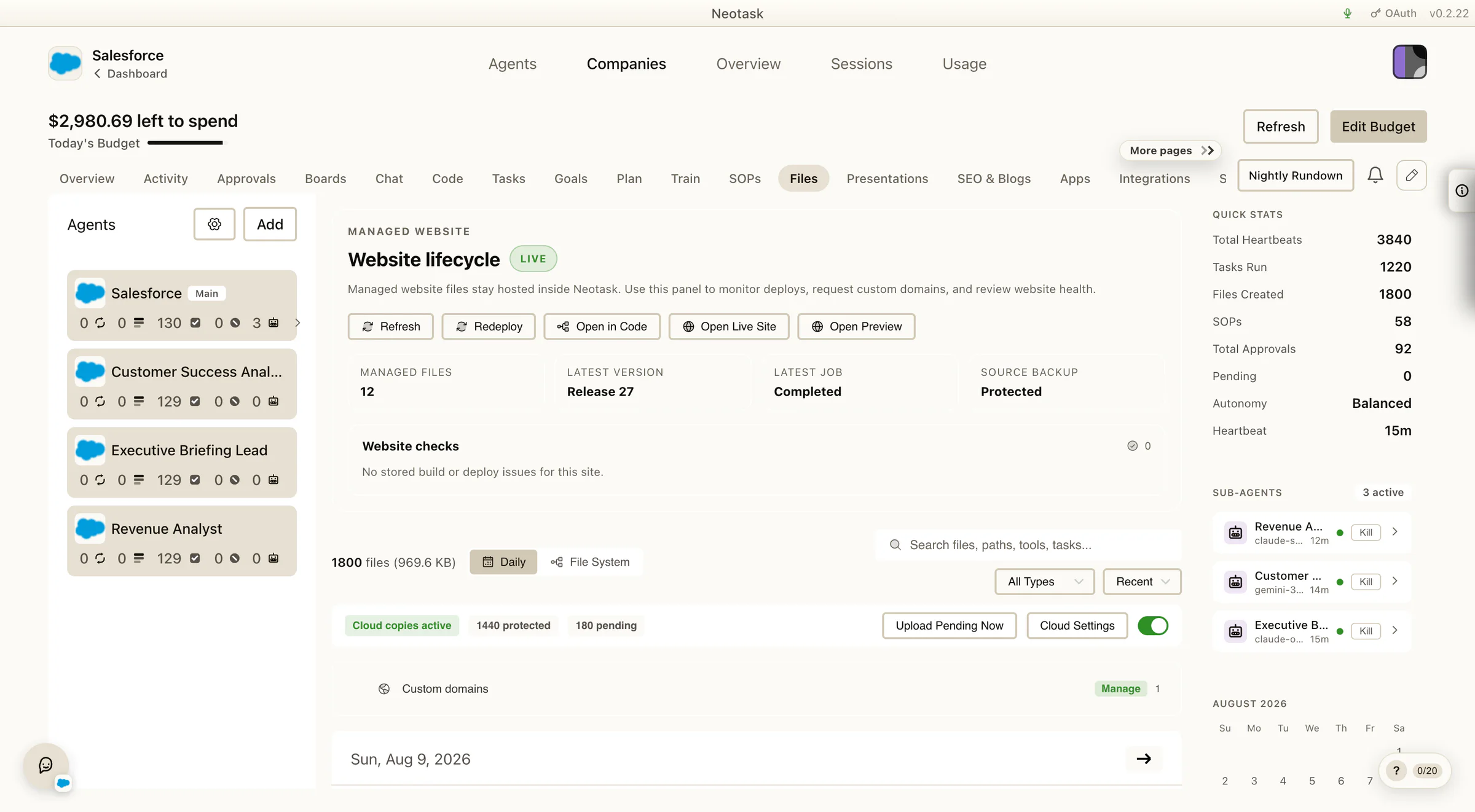Screen dimensions: 1475x812
Task: Click Today's Budget progress bar
Action: 186,143
